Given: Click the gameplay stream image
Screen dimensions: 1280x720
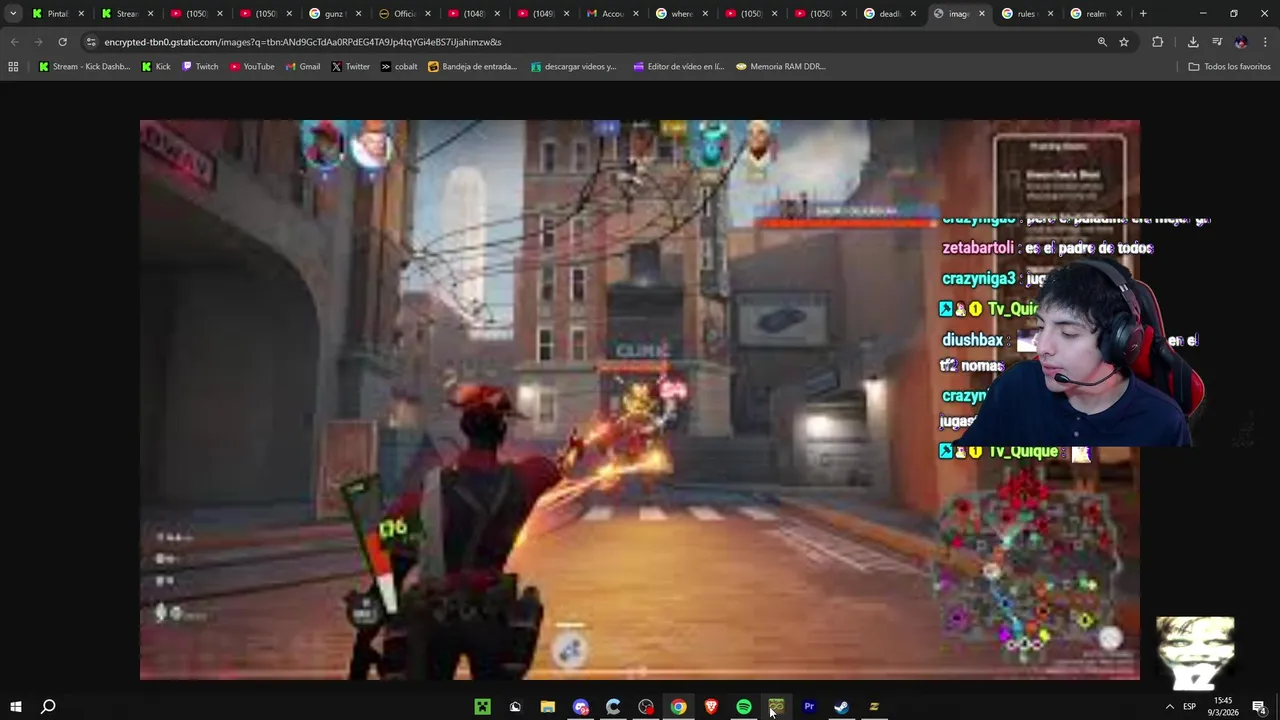Looking at the screenshot, I should (x=640, y=400).
